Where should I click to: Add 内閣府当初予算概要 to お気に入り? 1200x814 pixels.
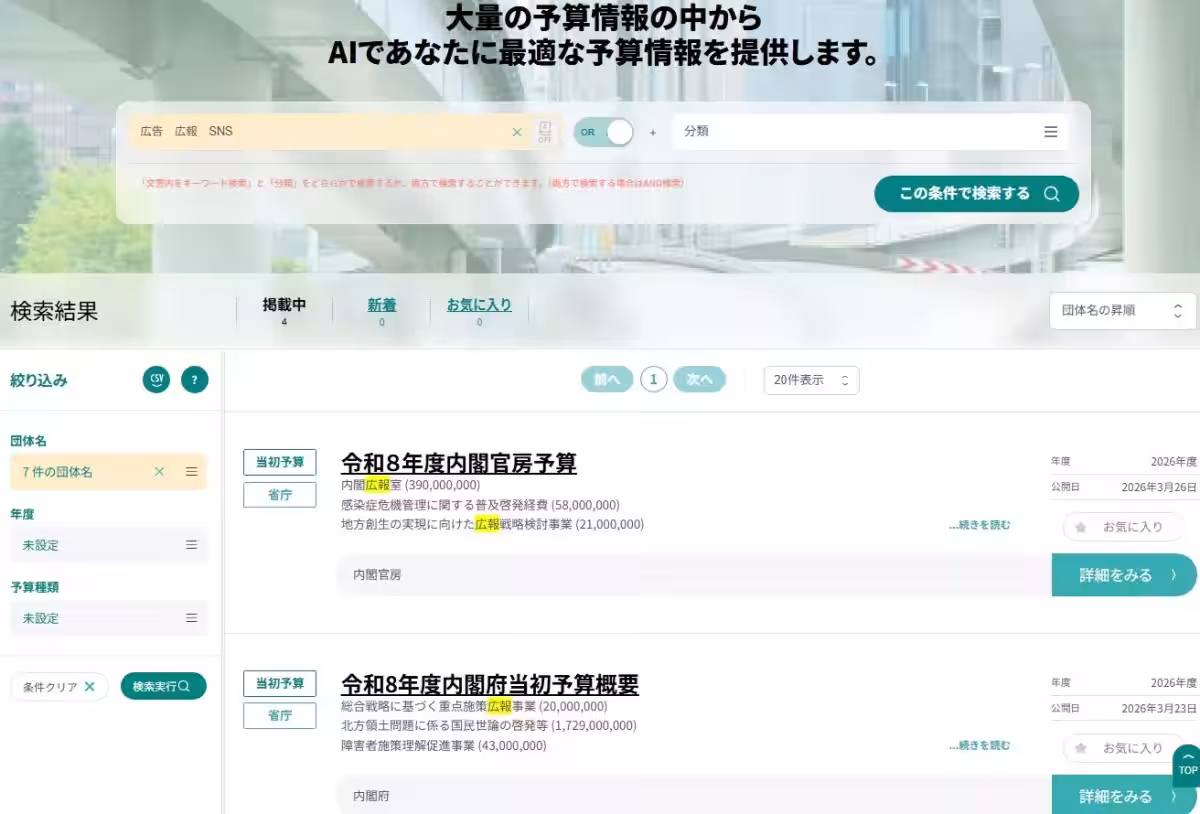point(1124,748)
